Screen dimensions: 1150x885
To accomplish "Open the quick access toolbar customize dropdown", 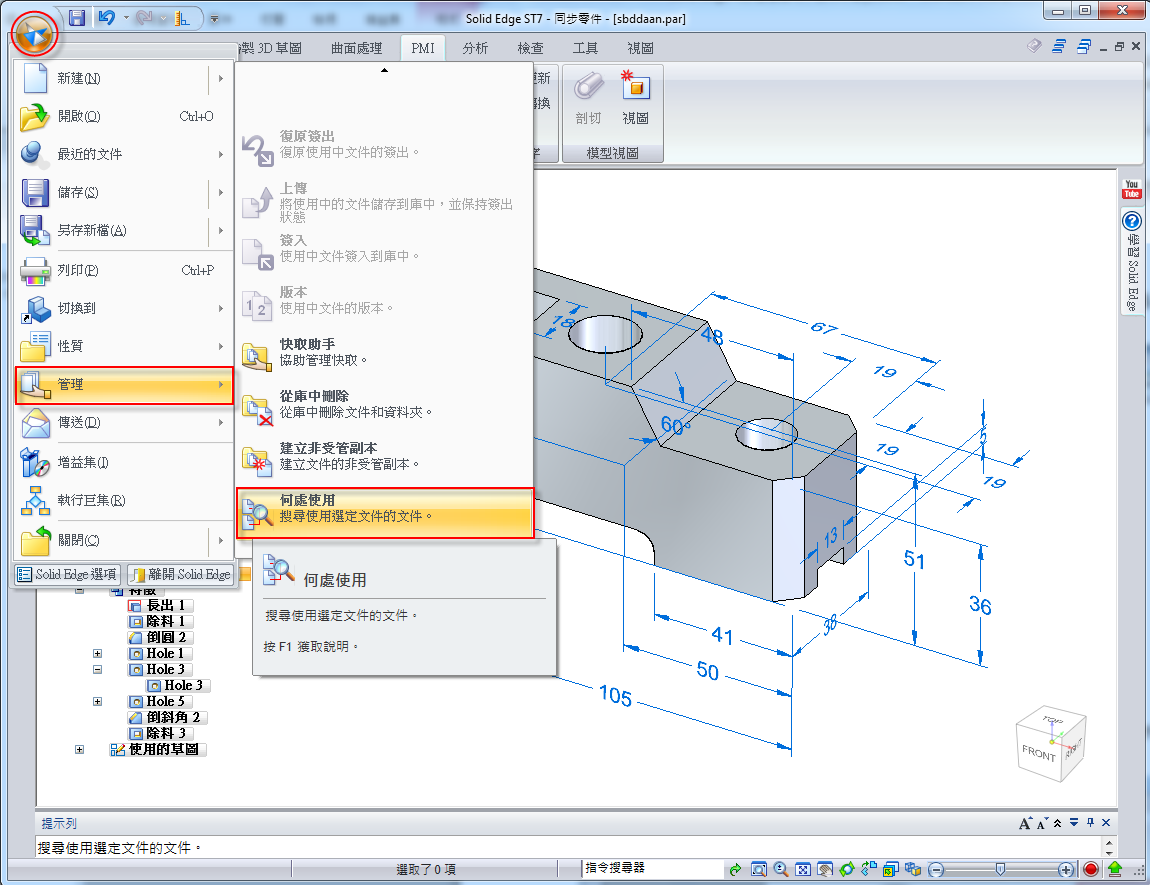I will (x=215, y=18).
